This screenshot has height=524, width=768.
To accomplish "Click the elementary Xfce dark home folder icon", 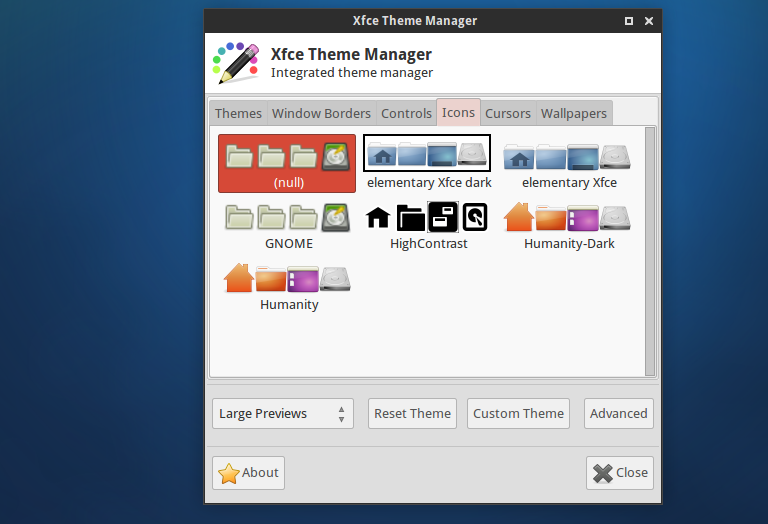I will [x=382, y=154].
